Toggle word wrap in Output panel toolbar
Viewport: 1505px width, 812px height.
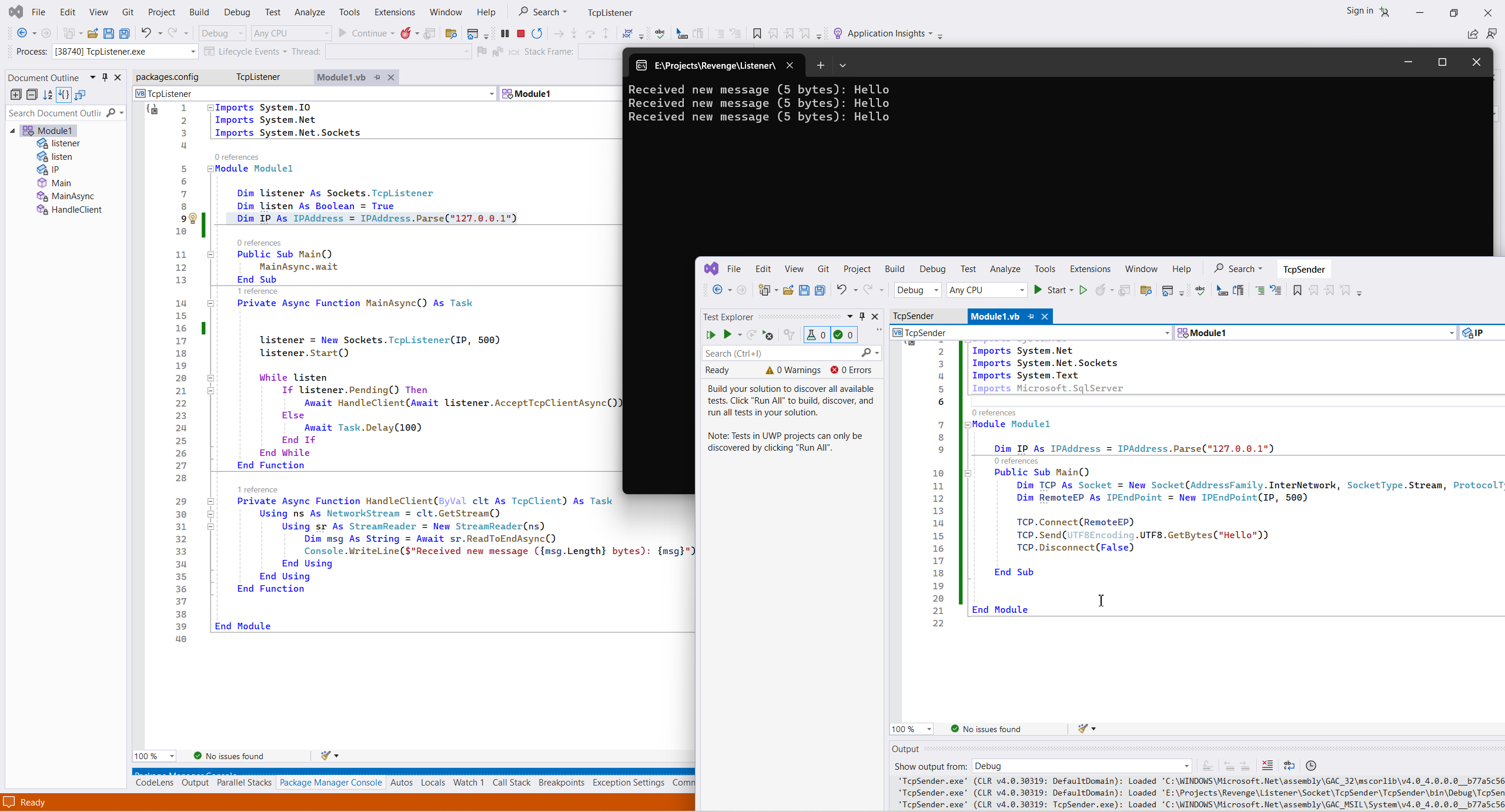1289,766
